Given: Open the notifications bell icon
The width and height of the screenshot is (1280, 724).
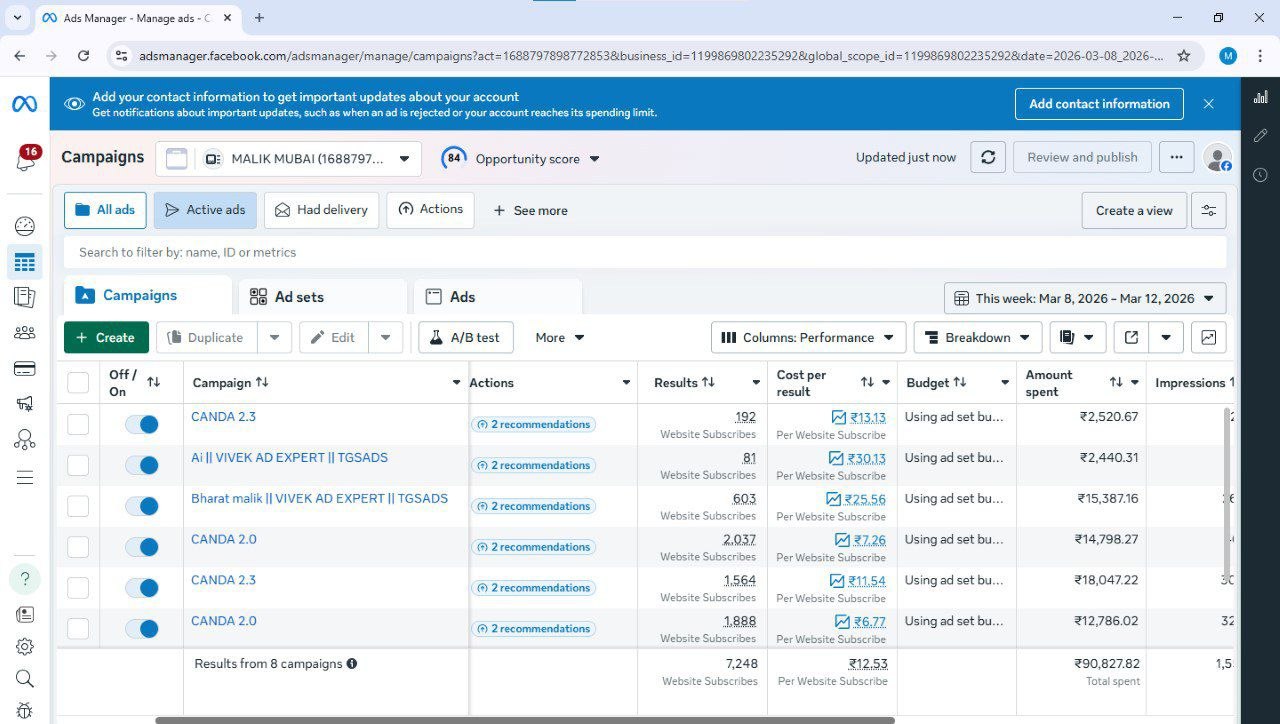Looking at the screenshot, I should [25, 158].
